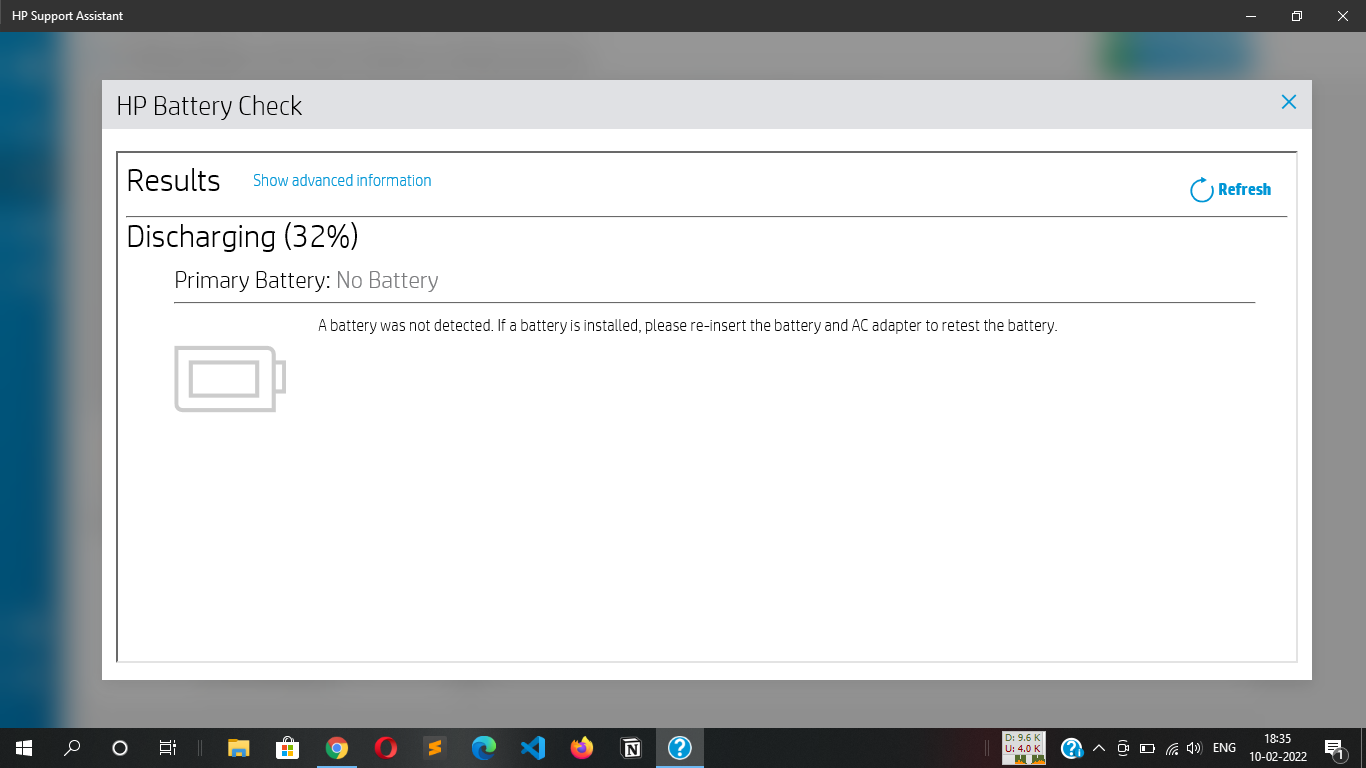This screenshot has width=1366, height=768.
Task: Open Visual Studio Code from the taskbar
Action: tap(532, 747)
